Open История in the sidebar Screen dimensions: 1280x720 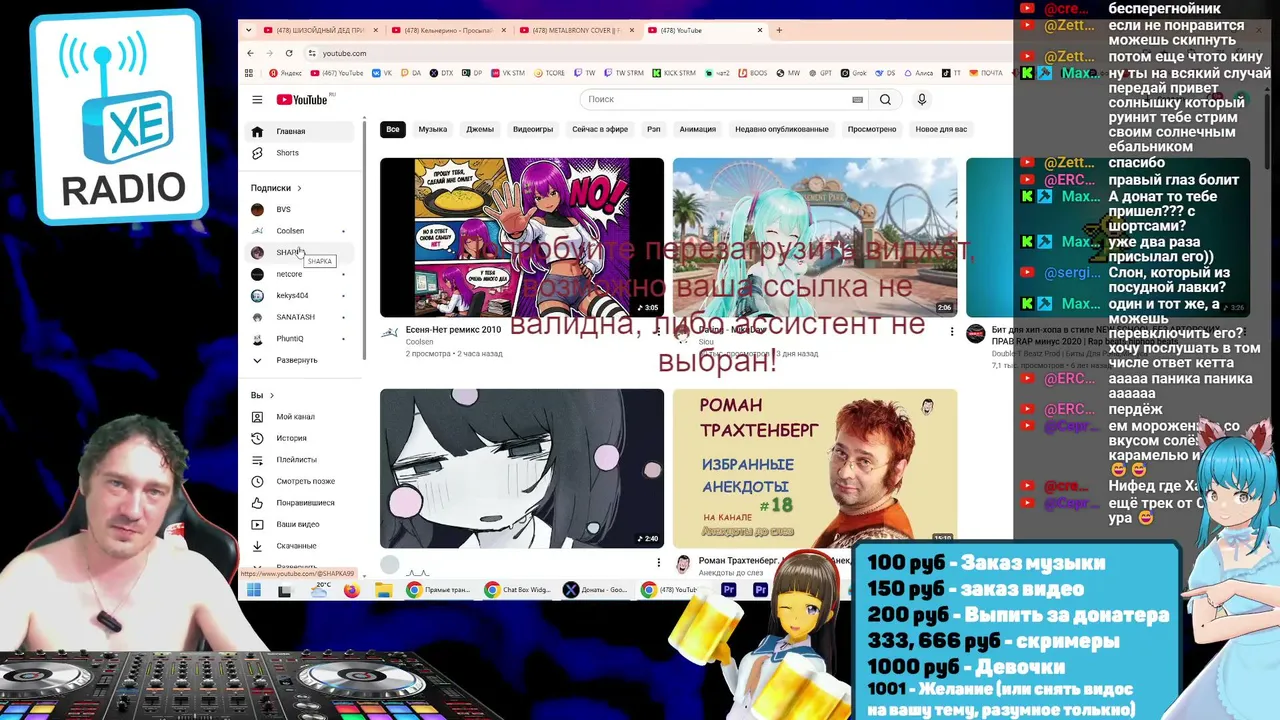coord(302,438)
